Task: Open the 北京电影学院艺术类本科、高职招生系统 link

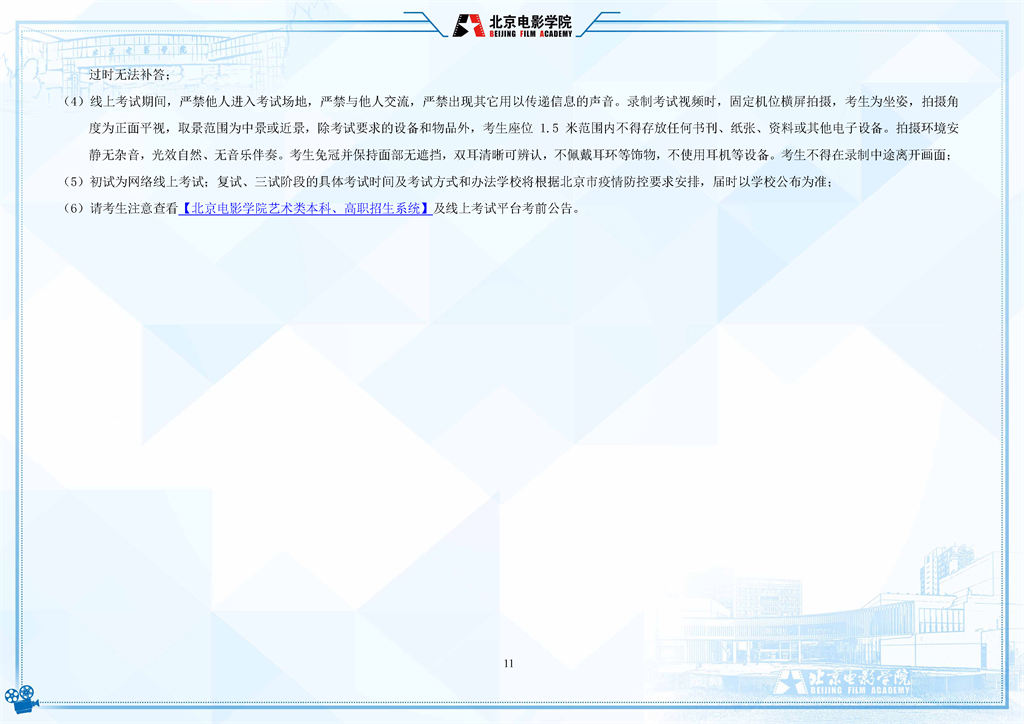Action: click(x=306, y=209)
